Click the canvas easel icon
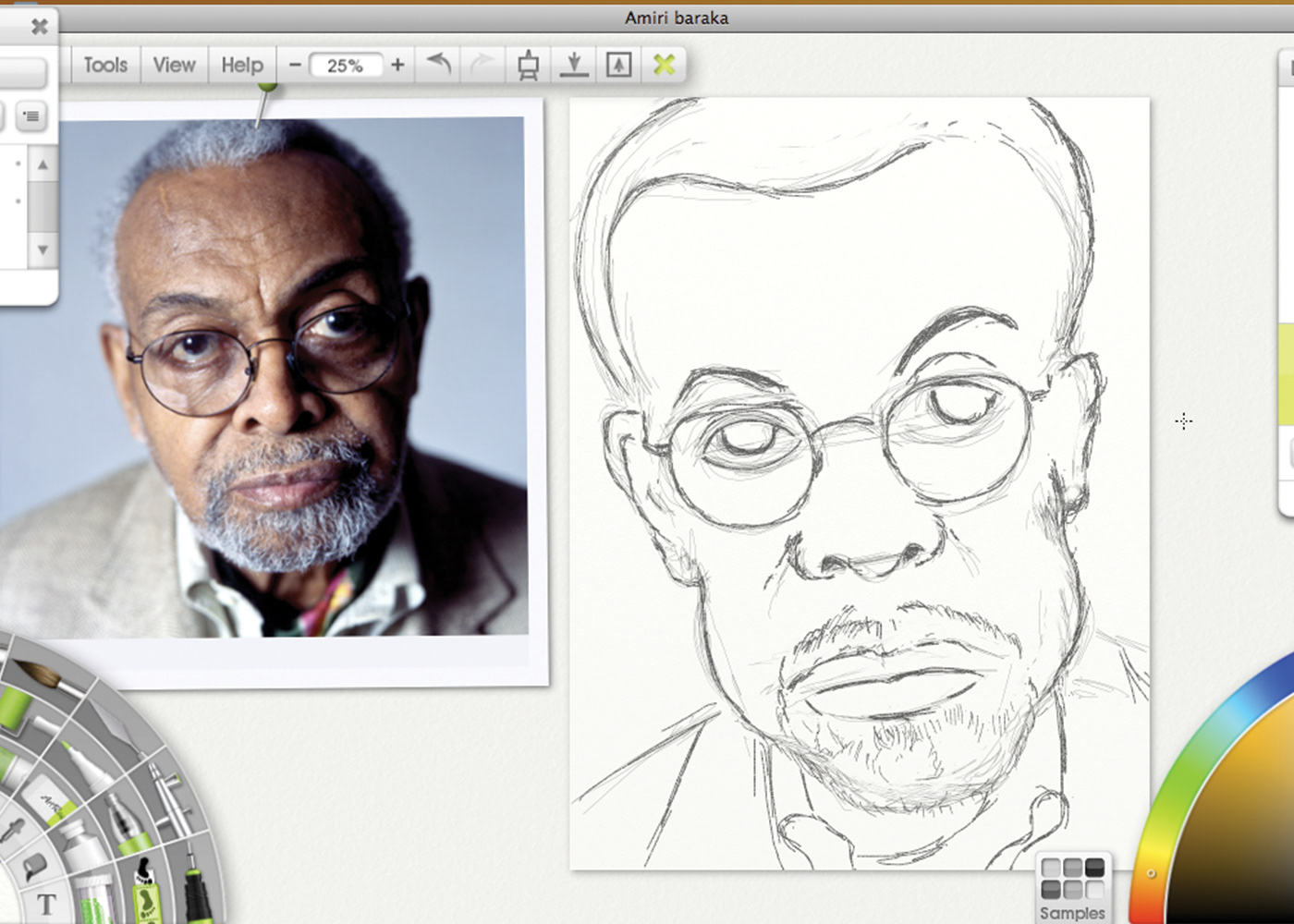 pos(528,65)
